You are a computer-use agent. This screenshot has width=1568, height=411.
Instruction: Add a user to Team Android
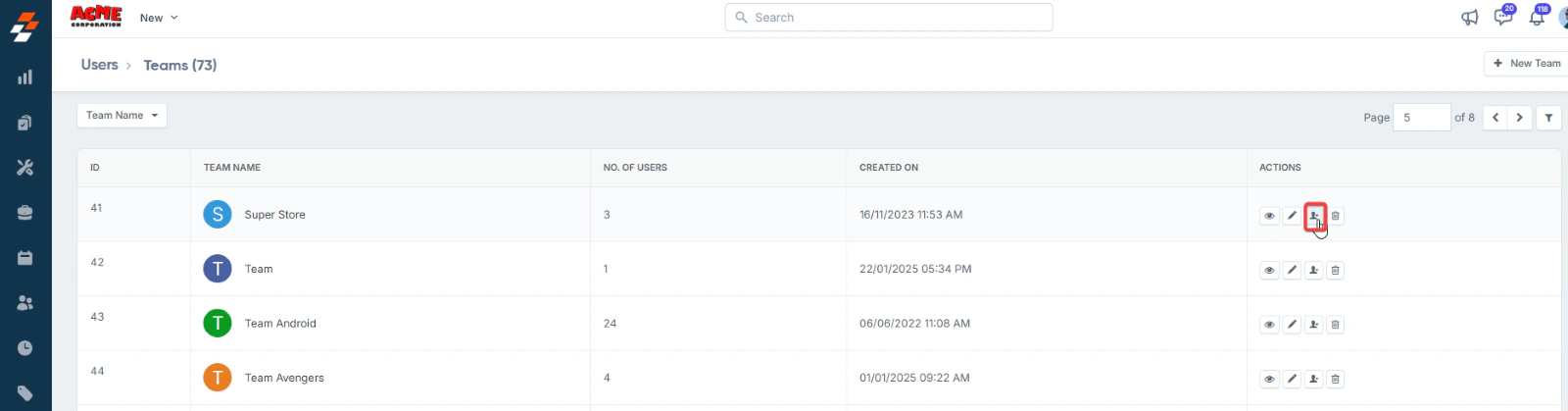click(x=1314, y=325)
